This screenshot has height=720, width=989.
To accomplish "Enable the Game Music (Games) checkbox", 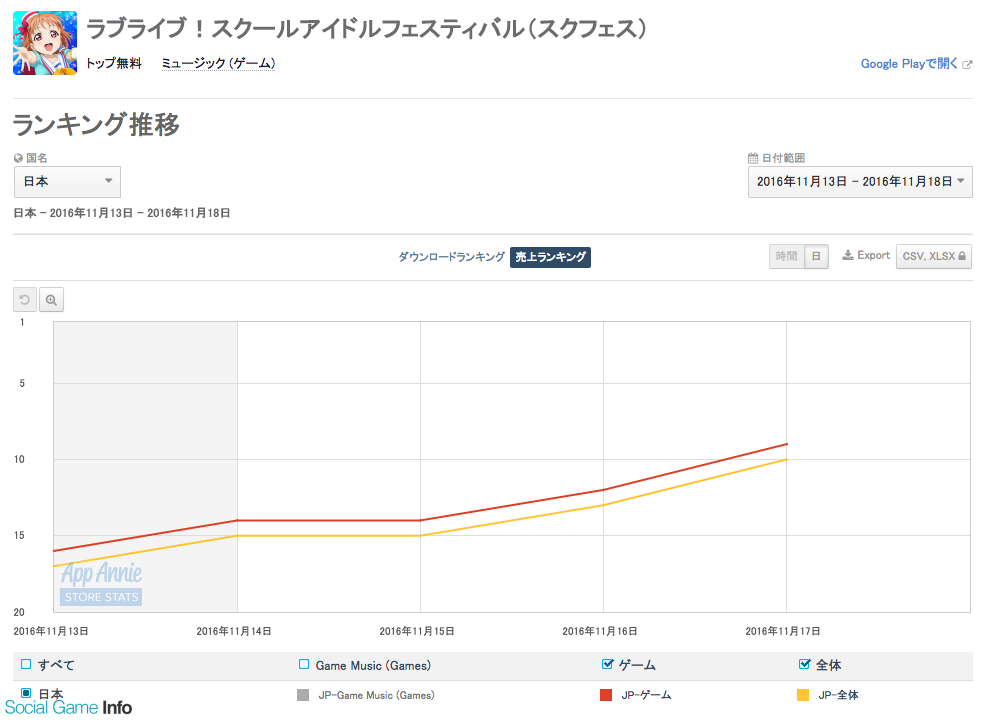I will pos(304,664).
